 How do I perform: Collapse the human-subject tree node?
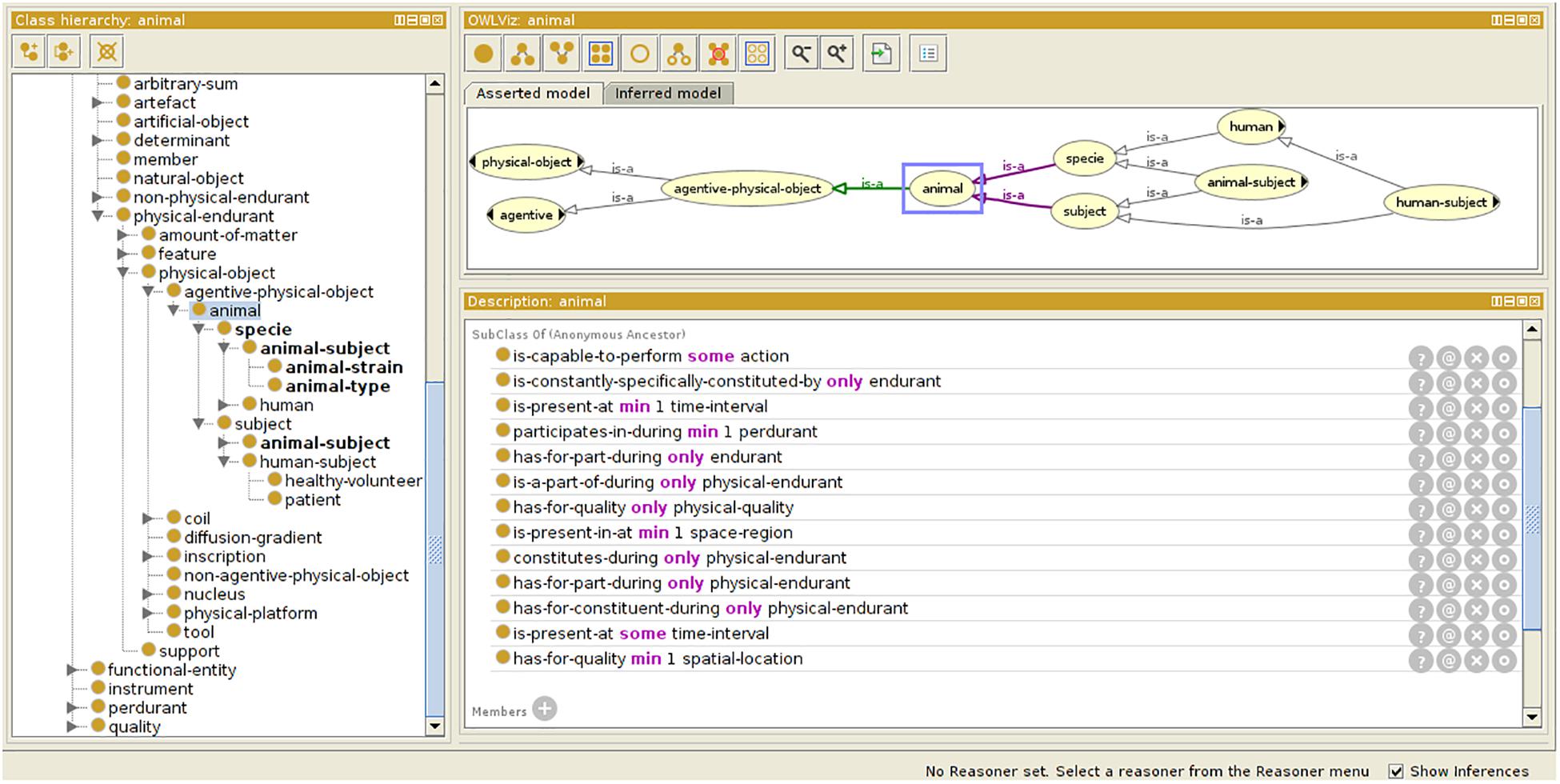[x=225, y=462]
